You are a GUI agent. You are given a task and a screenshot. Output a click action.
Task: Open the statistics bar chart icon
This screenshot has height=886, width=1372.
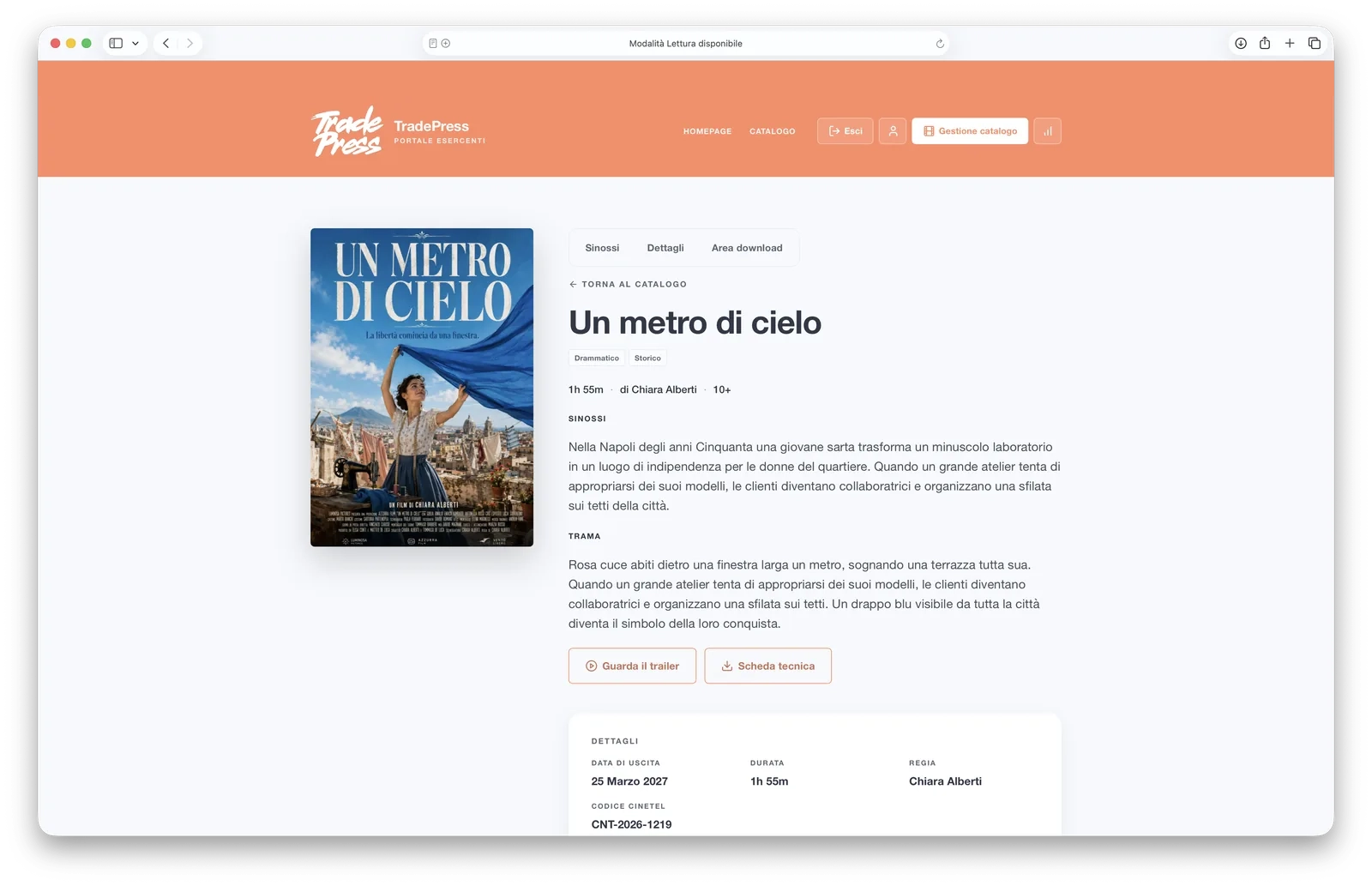tap(1047, 131)
